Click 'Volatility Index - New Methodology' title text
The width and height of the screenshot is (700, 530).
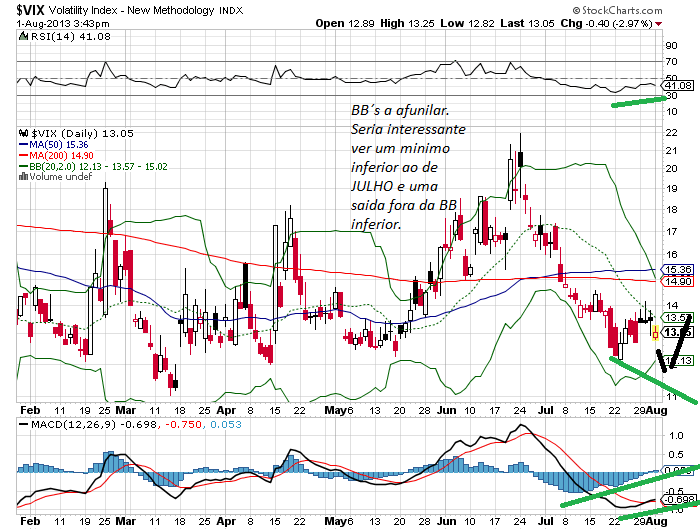131,10
